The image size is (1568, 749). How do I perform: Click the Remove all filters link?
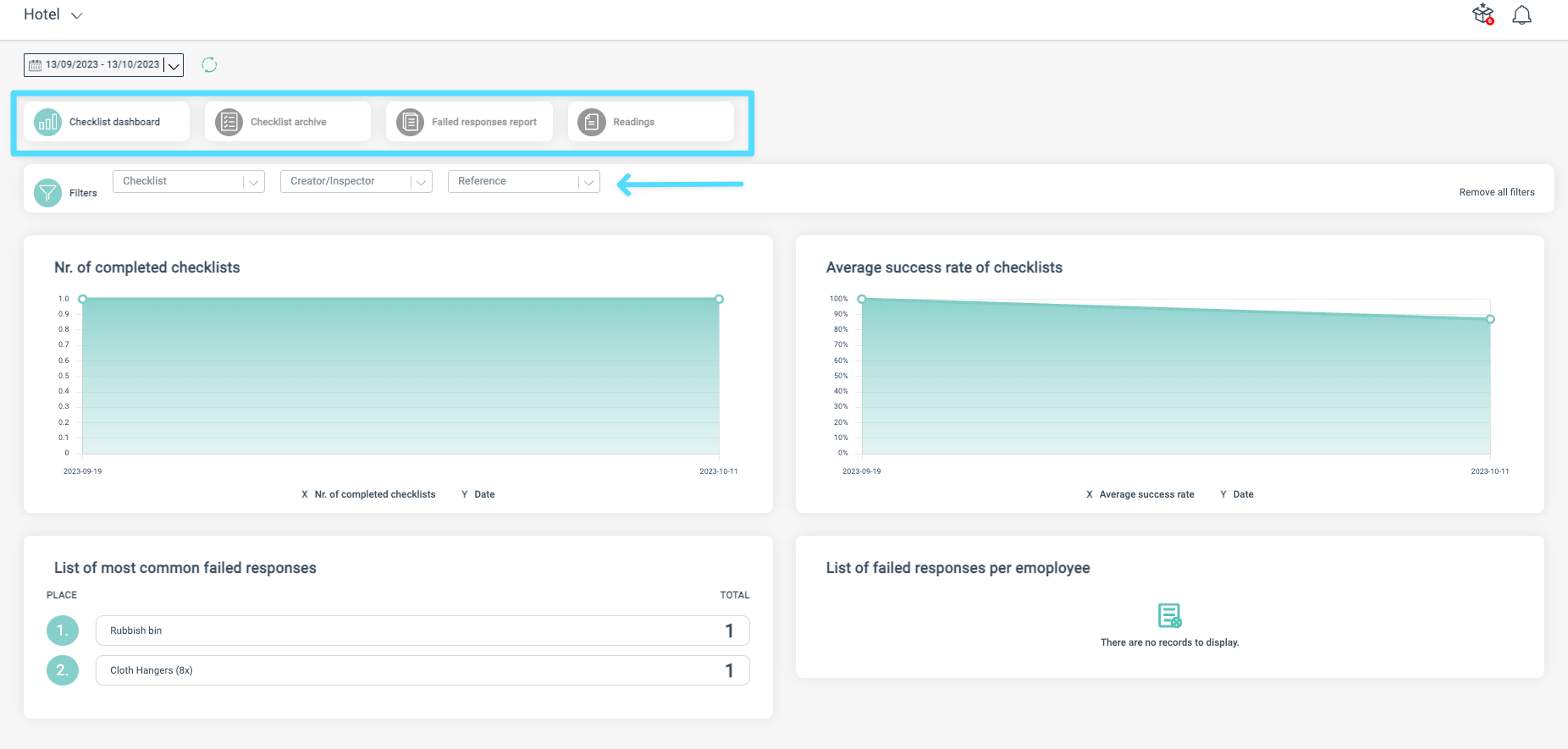(1497, 192)
